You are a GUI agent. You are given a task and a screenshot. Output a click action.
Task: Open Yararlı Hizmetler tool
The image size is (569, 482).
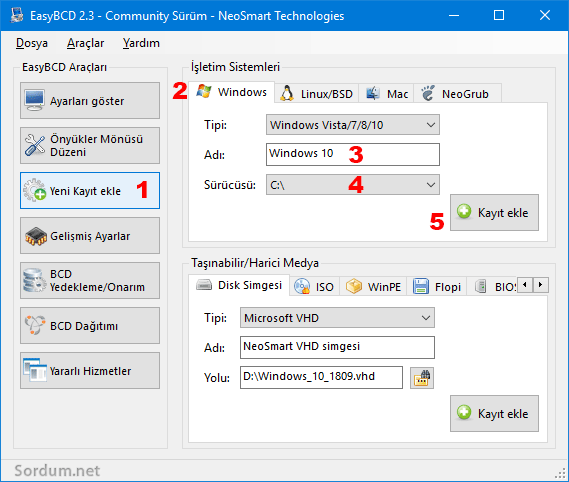pos(90,371)
